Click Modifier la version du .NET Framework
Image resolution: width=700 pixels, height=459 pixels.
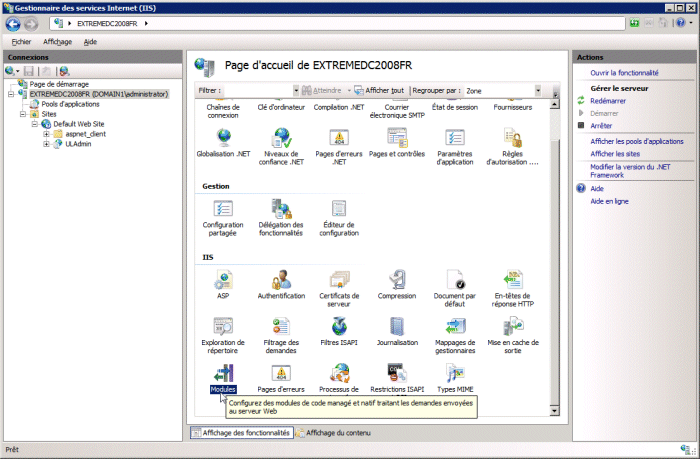click(x=630, y=171)
